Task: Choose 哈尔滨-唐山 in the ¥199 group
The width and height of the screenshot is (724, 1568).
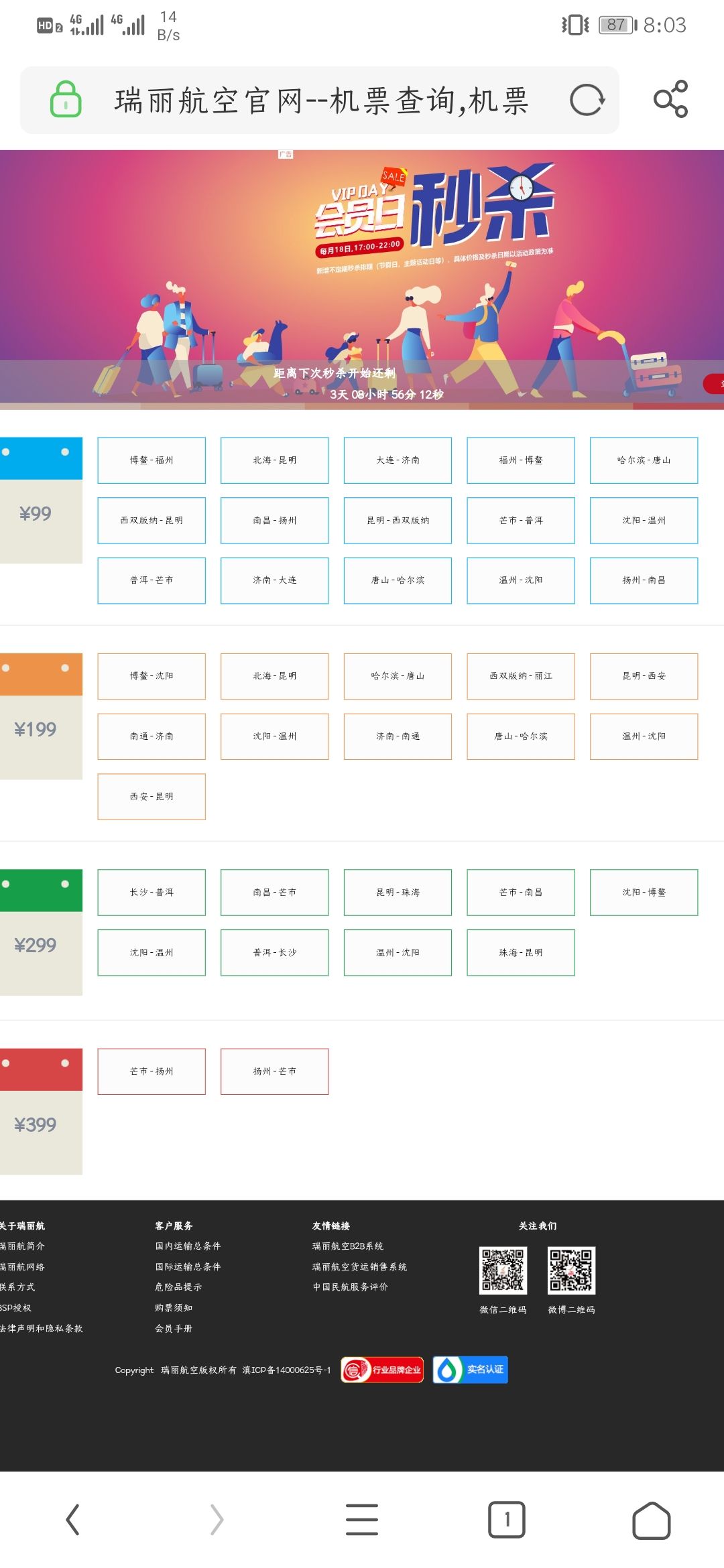Action: (398, 676)
